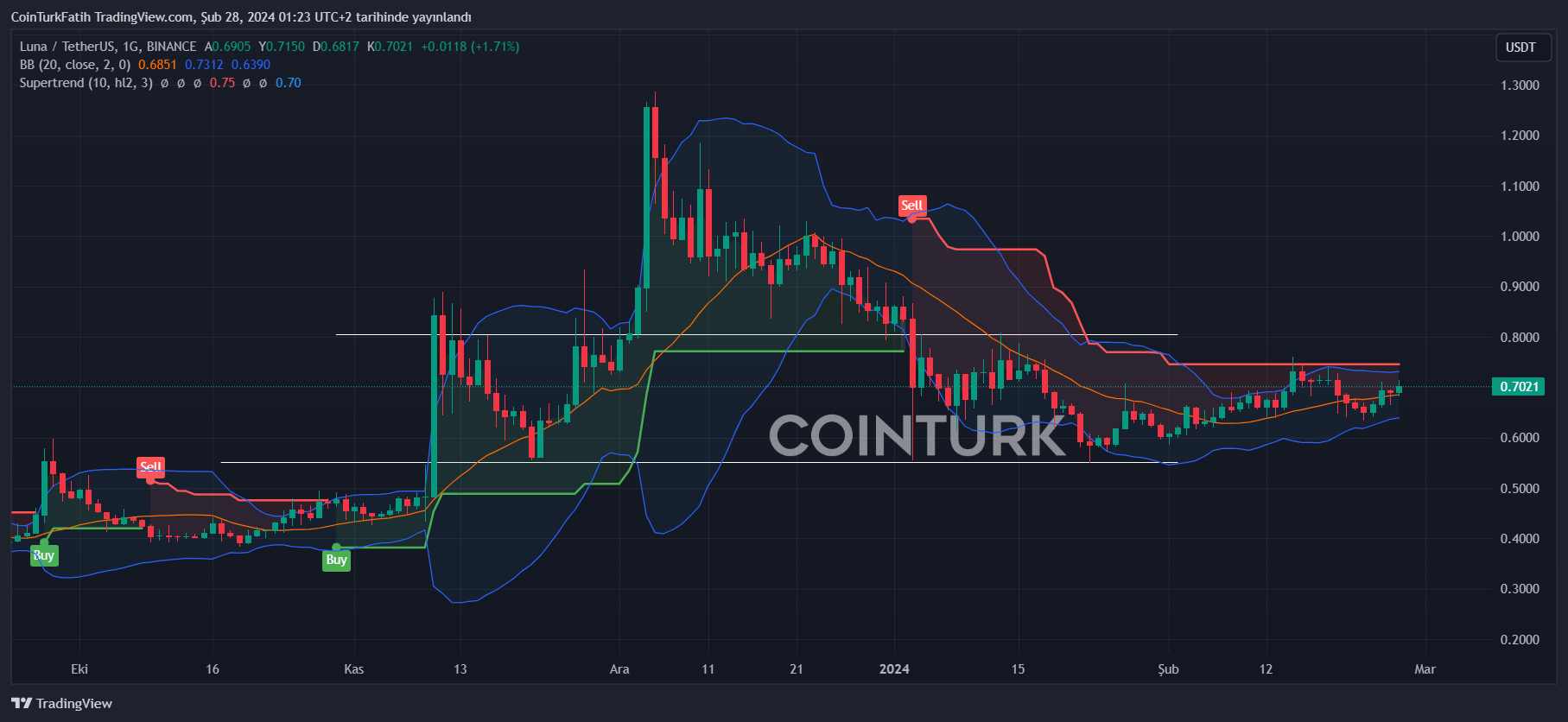This screenshot has height=722, width=1568.
Task: Click the CoinTurkFatih publication header text
Action: [241, 17]
